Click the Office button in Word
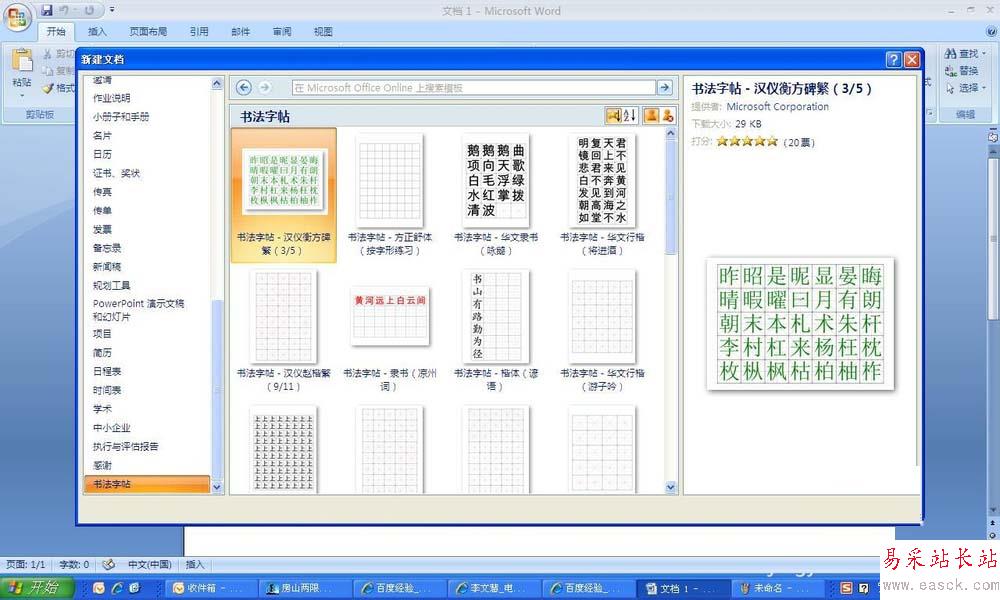This screenshot has height=600, width=1000. pyautogui.click(x=17, y=16)
